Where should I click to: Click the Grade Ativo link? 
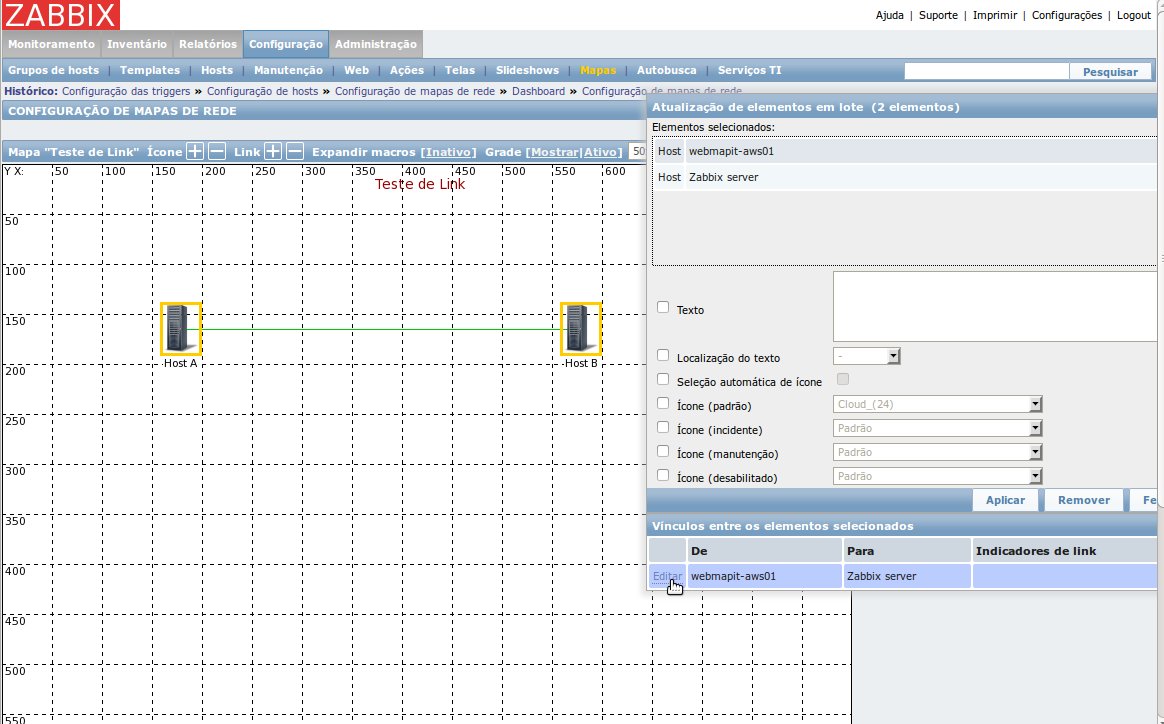point(601,151)
